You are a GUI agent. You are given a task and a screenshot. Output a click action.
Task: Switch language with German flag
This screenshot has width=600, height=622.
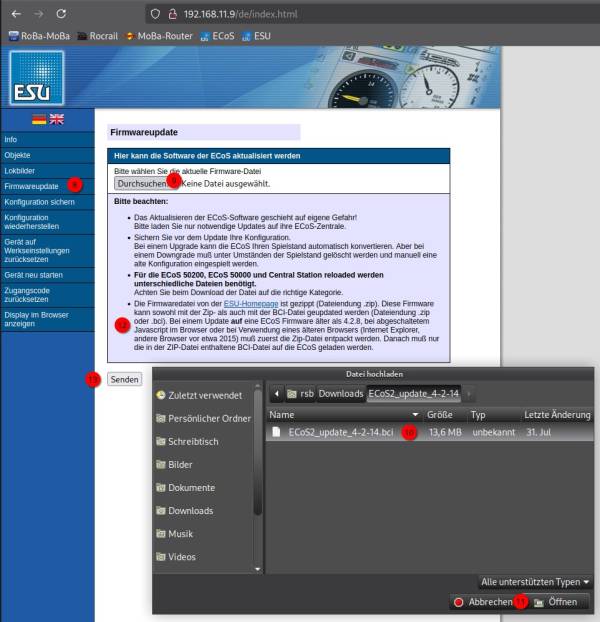[39, 119]
